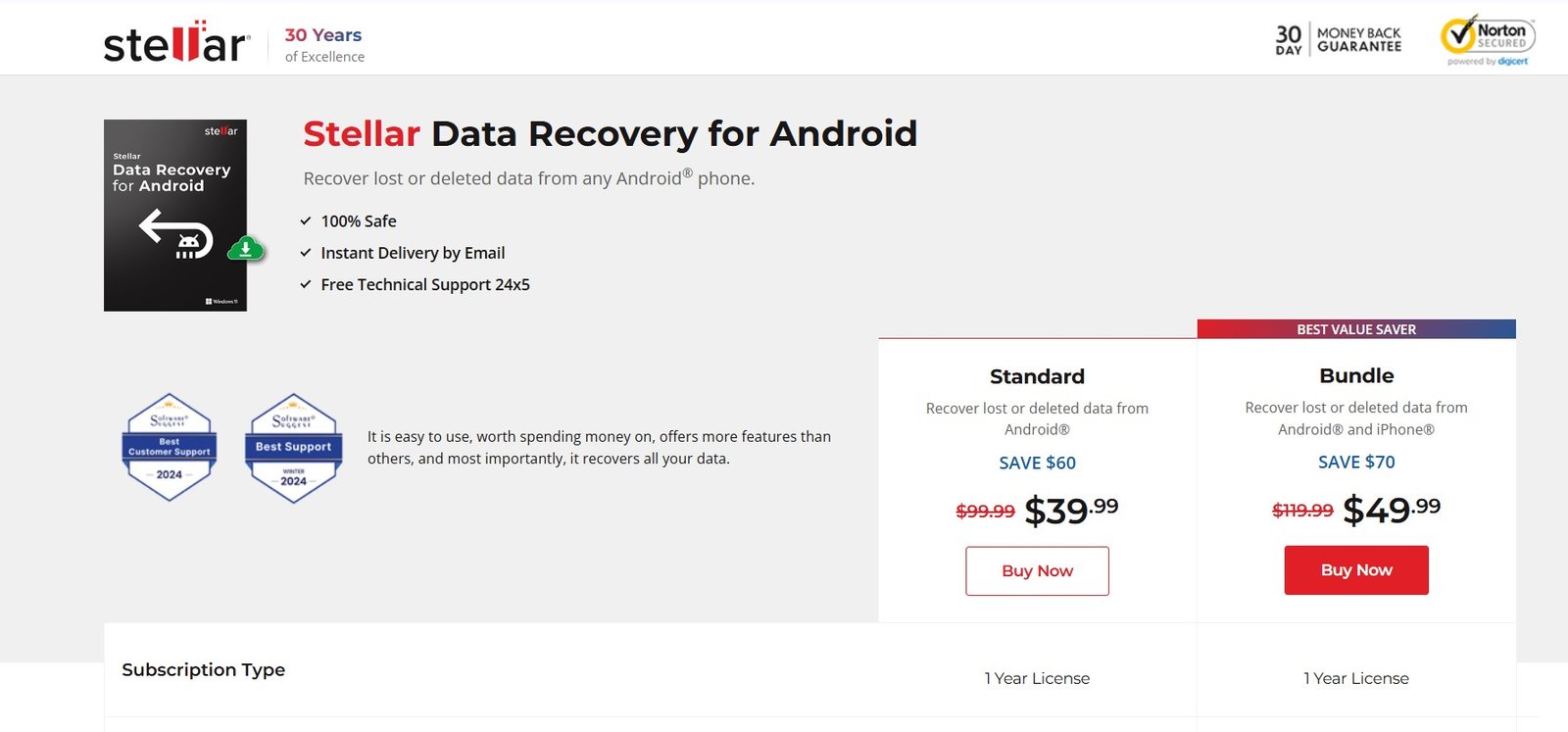The width and height of the screenshot is (1568, 732).
Task: Click the Stellar logo in header
Action: [176, 41]
